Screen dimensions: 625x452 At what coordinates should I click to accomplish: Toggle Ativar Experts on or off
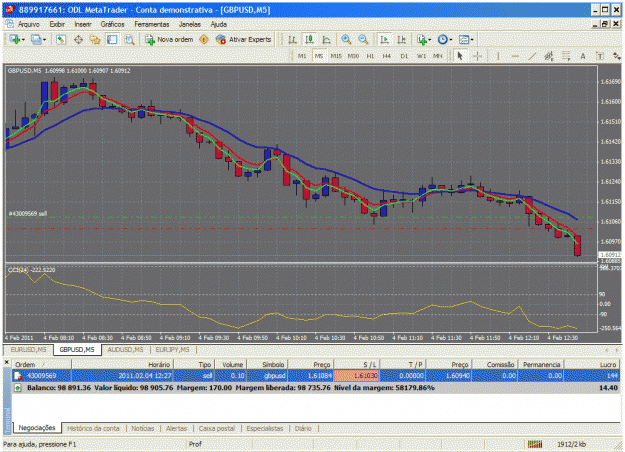pos(244,39)
